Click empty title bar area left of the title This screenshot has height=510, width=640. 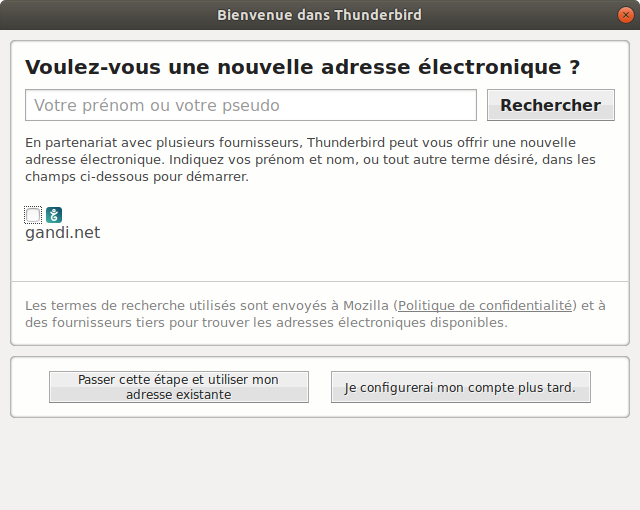(100, 14)
